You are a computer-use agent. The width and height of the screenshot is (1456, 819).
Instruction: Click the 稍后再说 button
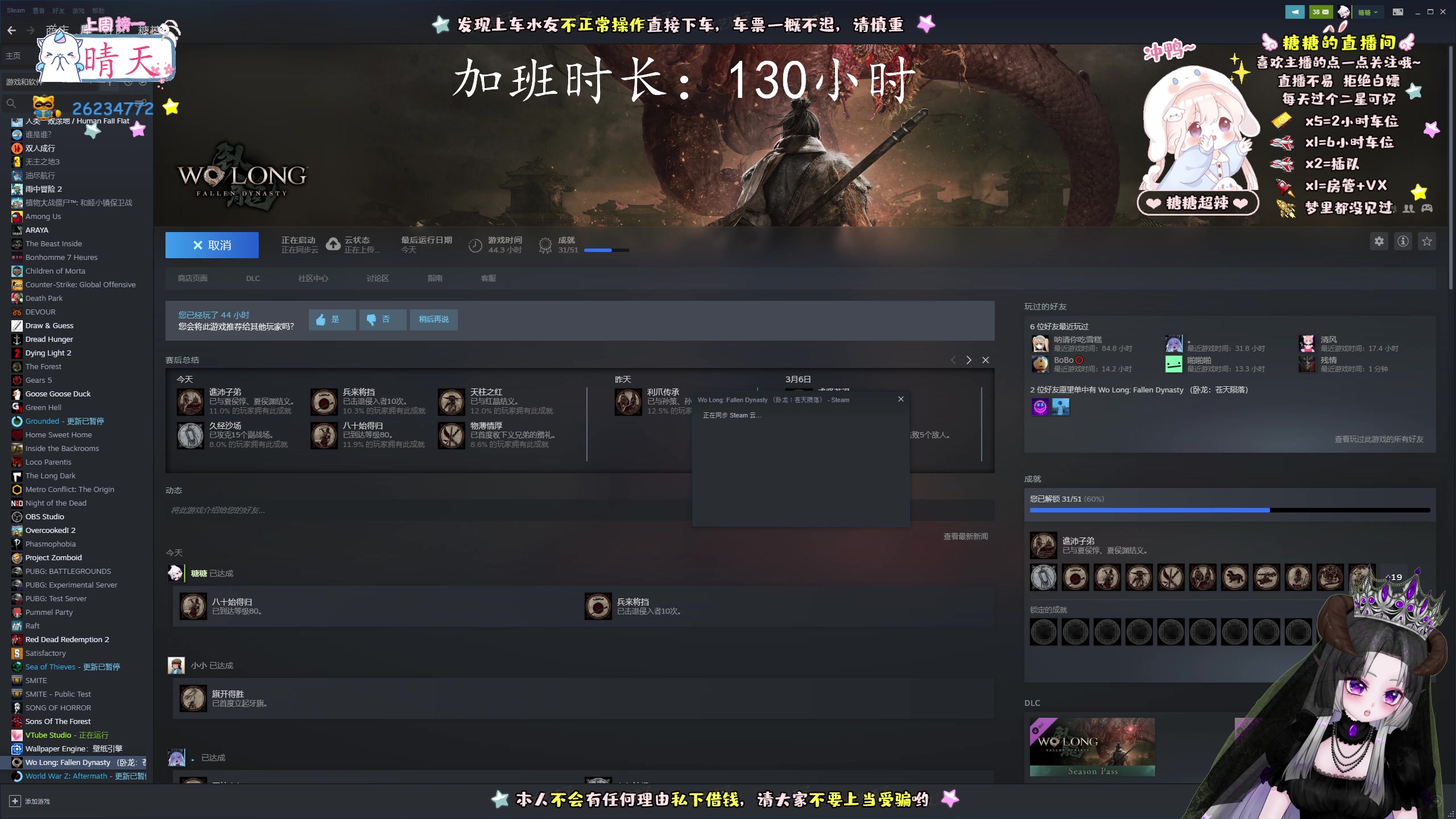(x=434, y=320)
